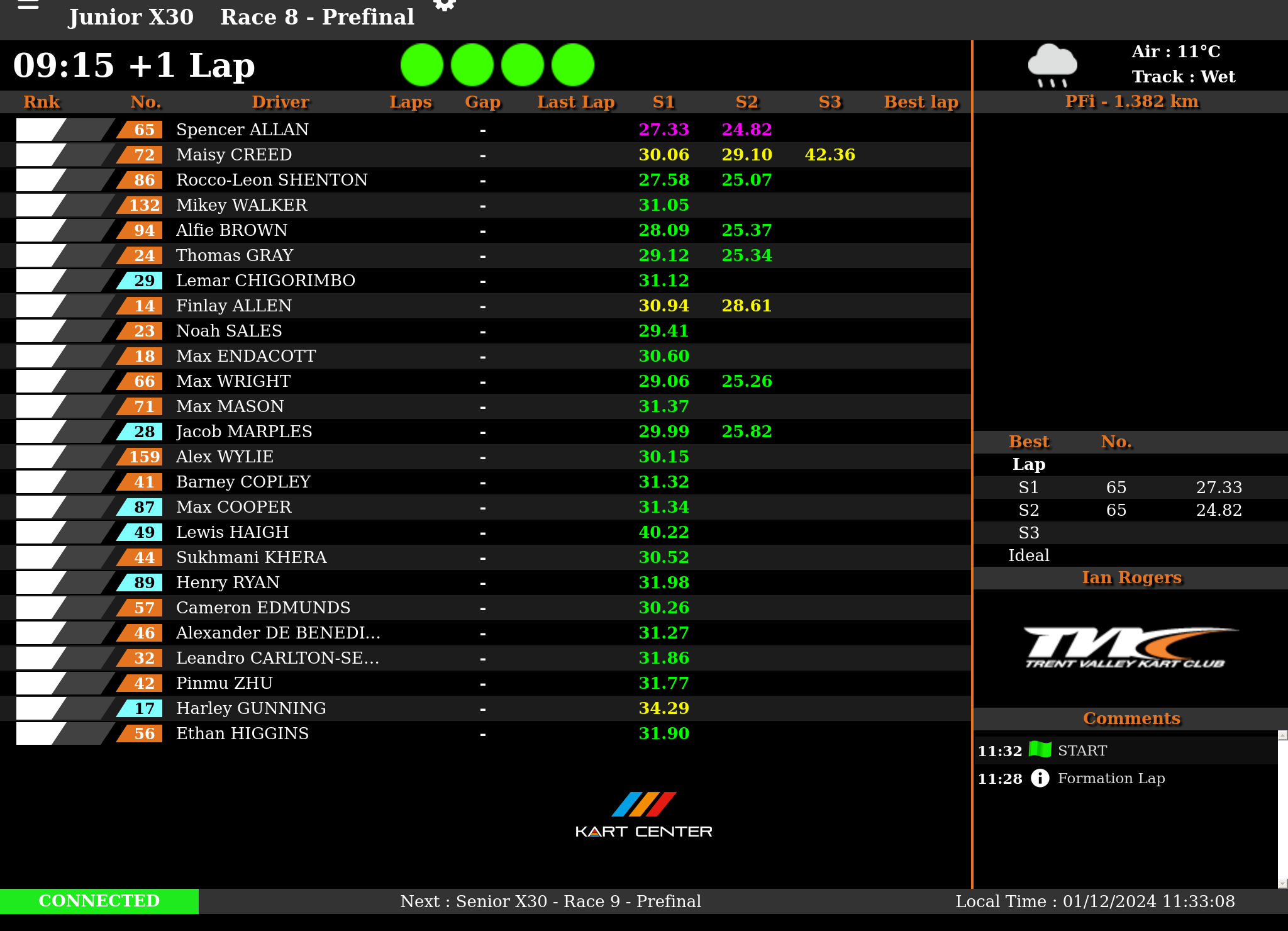Screen dimensions: 1288x931
Task: Click the Driver column header
Action: coord(280,102)
